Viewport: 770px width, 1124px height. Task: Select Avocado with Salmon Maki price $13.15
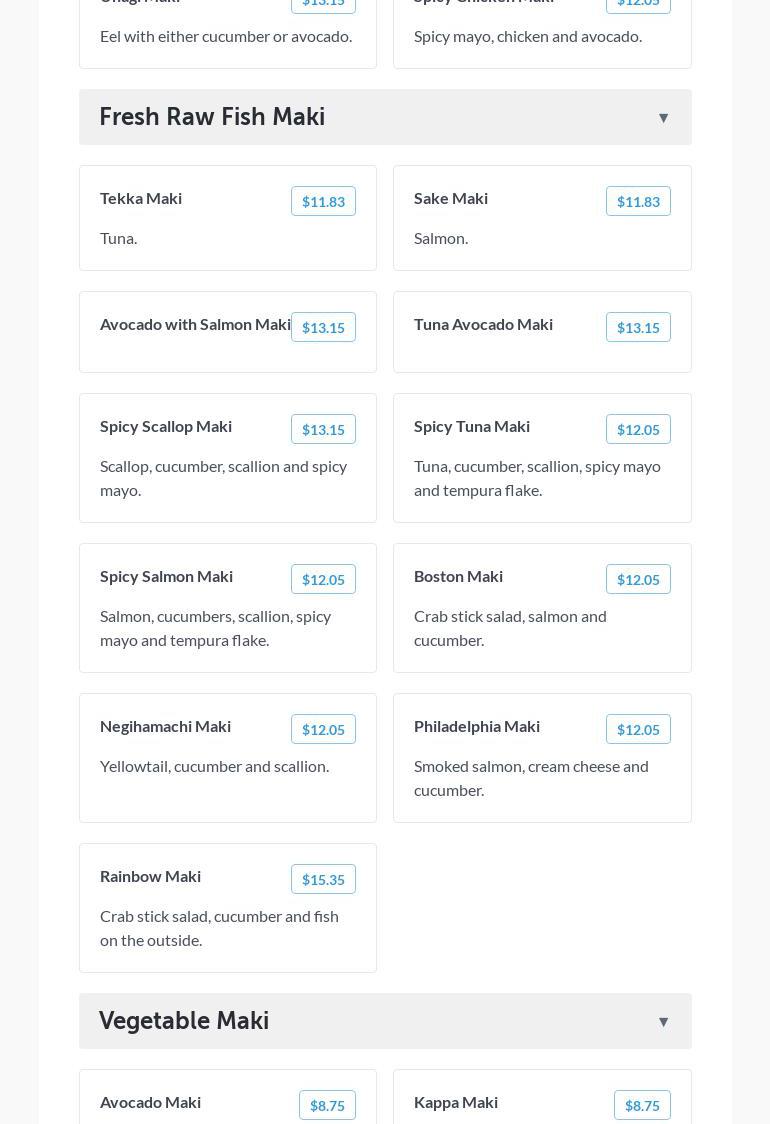[x=323, y=328]
